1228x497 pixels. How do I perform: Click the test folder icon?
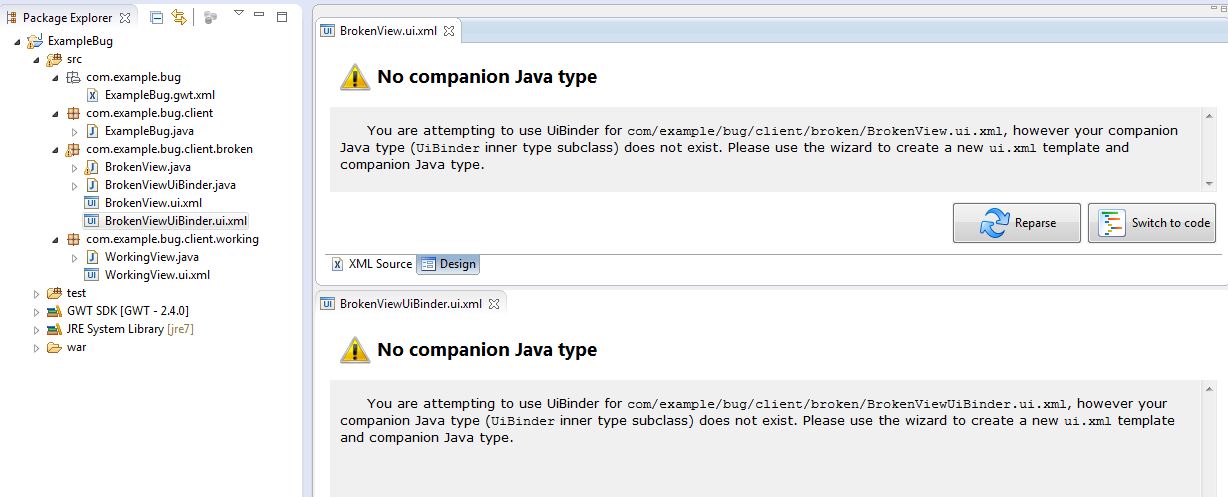click(54, 293)
